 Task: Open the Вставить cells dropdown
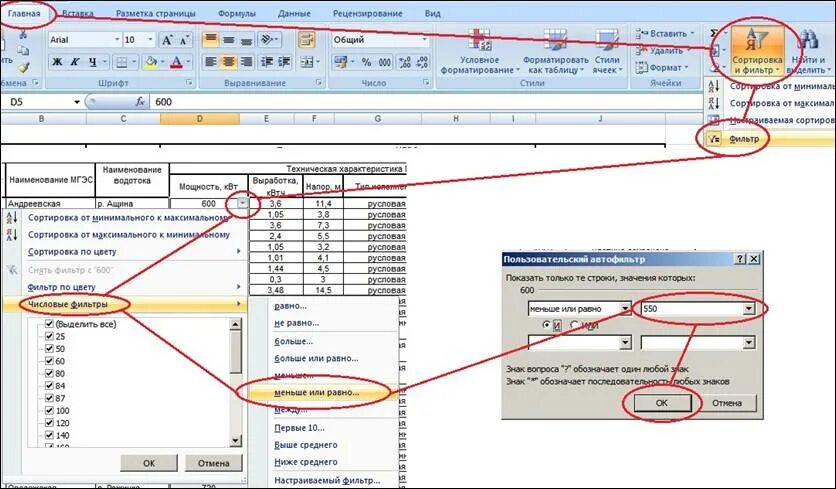692,33
